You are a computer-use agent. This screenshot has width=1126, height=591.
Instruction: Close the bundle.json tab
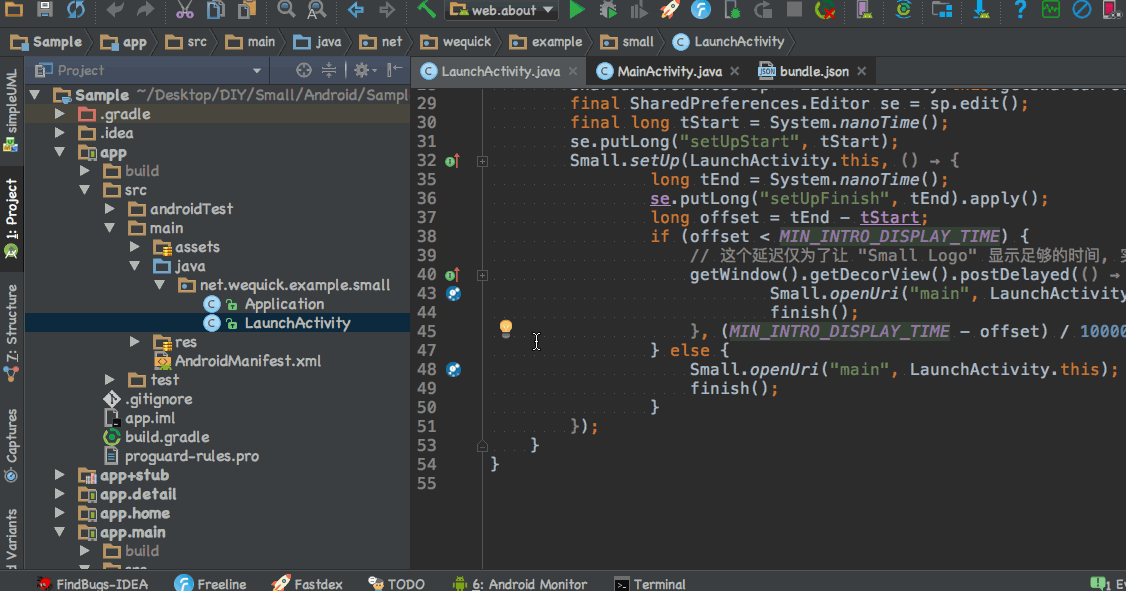(x=862, y=71)
